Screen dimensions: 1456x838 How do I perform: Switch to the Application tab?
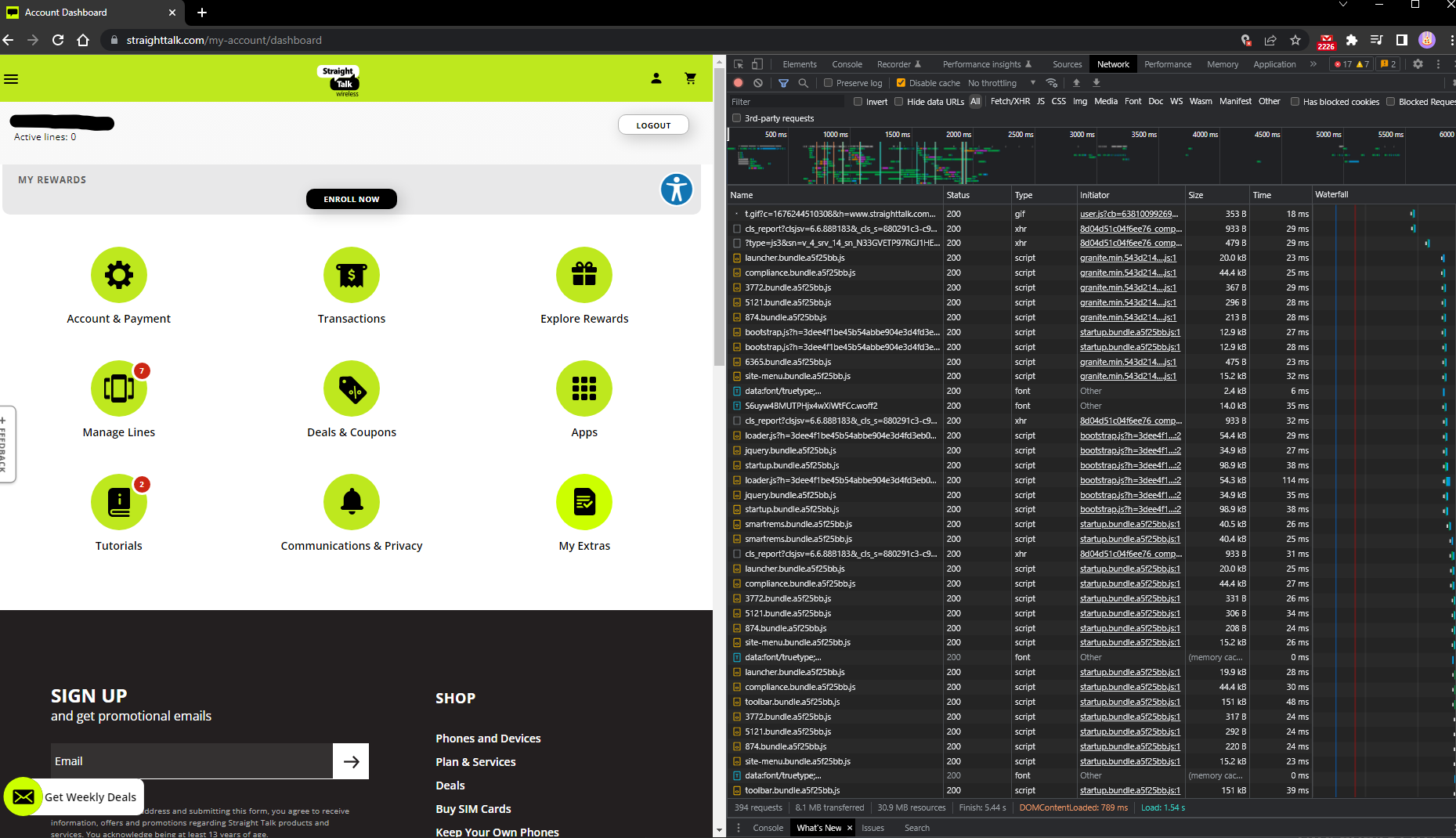pyautogui.click(x=1274, y=64)
